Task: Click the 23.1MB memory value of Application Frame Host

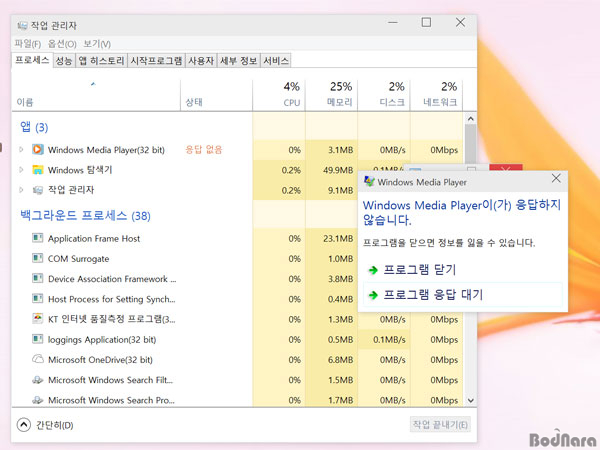Action: click(x=338, y=239)
